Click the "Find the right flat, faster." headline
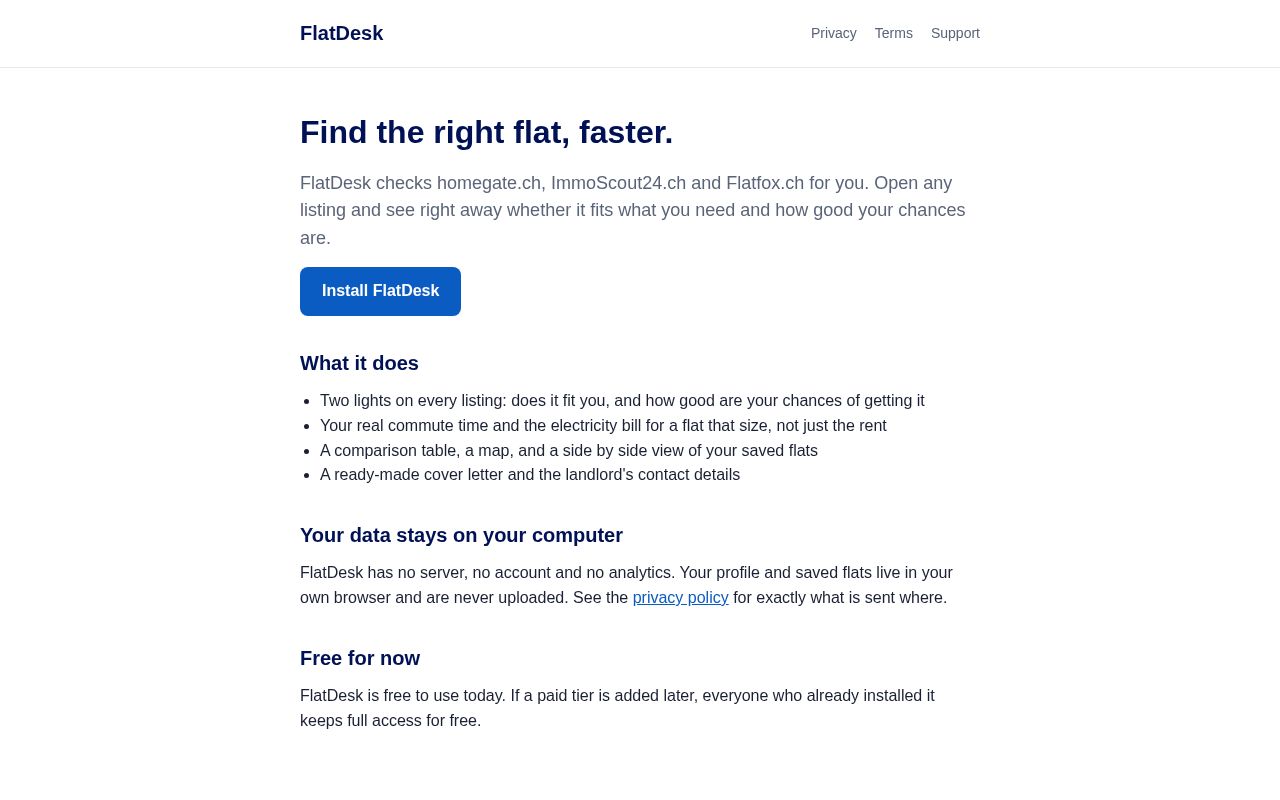This screenshot has width=1280, height=800. [x=486, y=132]
